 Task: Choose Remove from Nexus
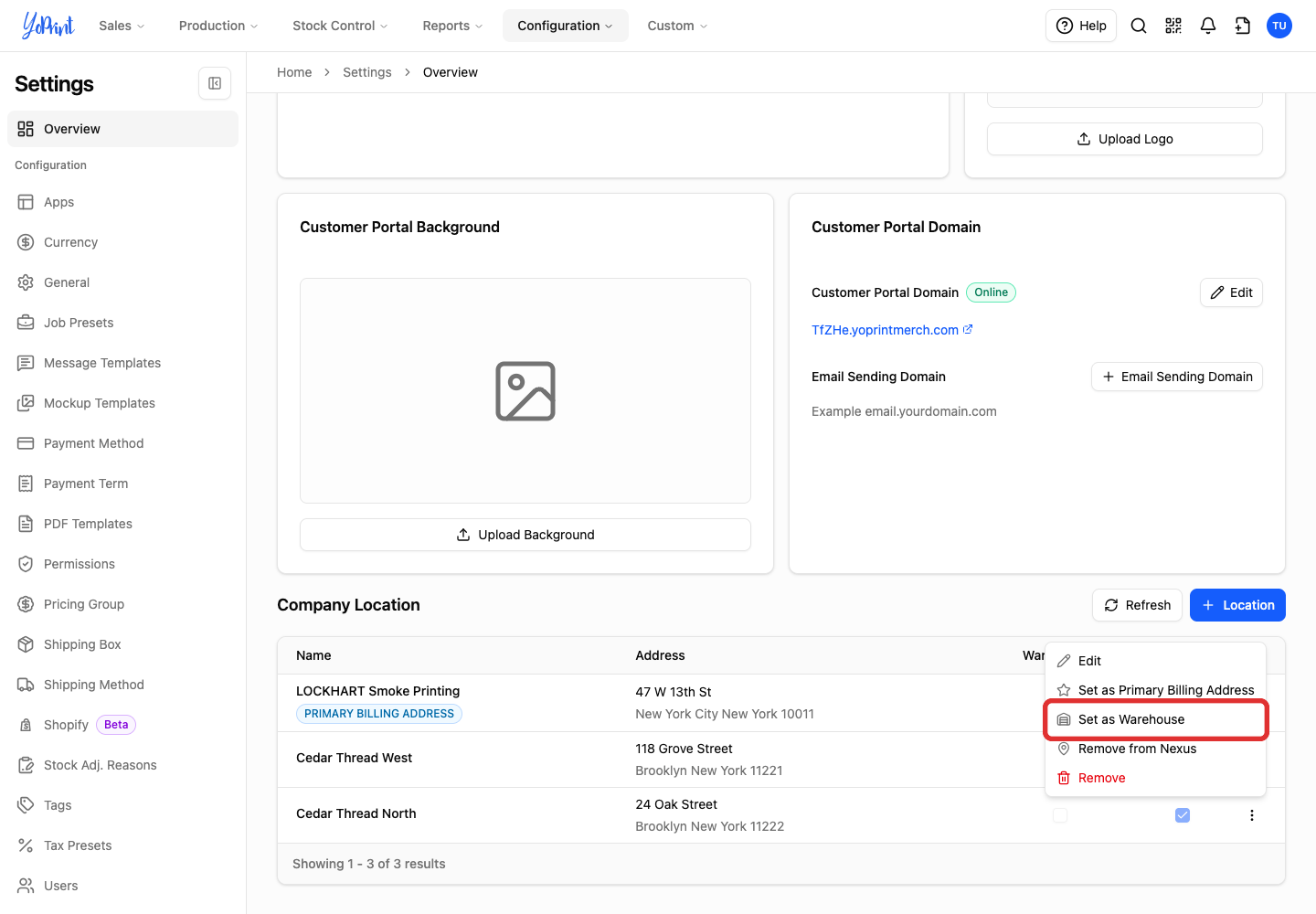tap(1155, 749)
